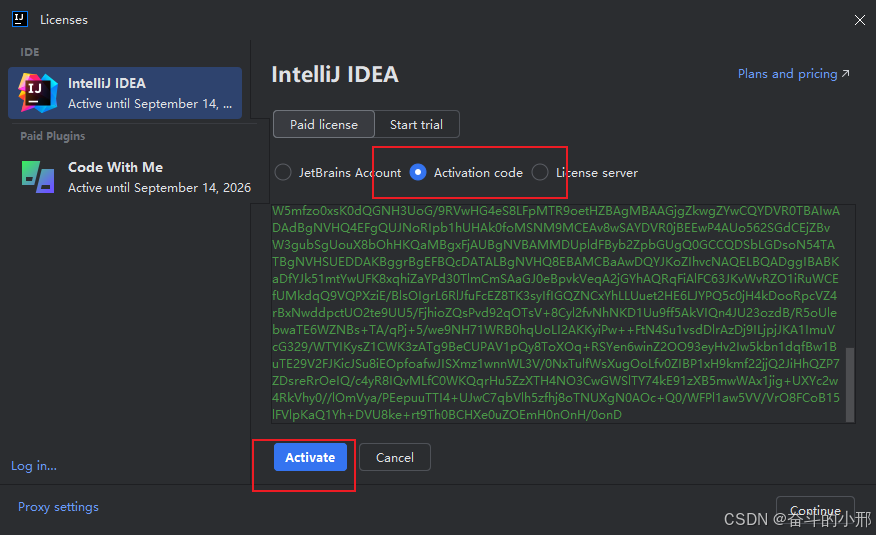Open Proxy settings link
Screen dimensions: 876x535
coord(58,507)
